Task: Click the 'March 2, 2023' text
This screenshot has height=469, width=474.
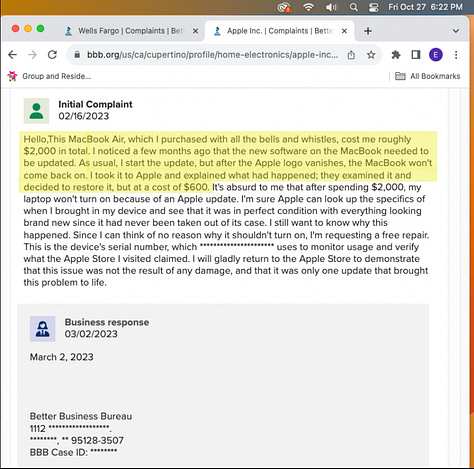Action: point(62,357)
